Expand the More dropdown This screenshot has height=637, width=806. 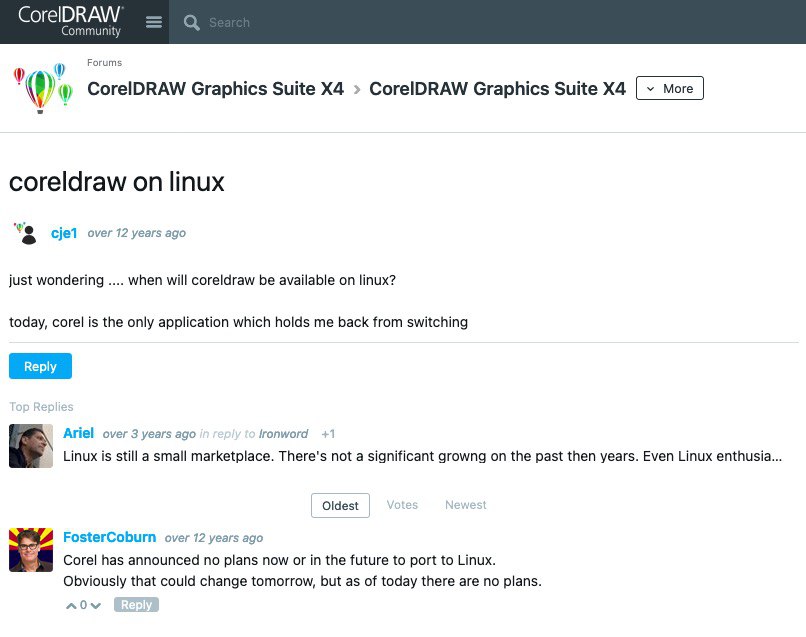670,88
